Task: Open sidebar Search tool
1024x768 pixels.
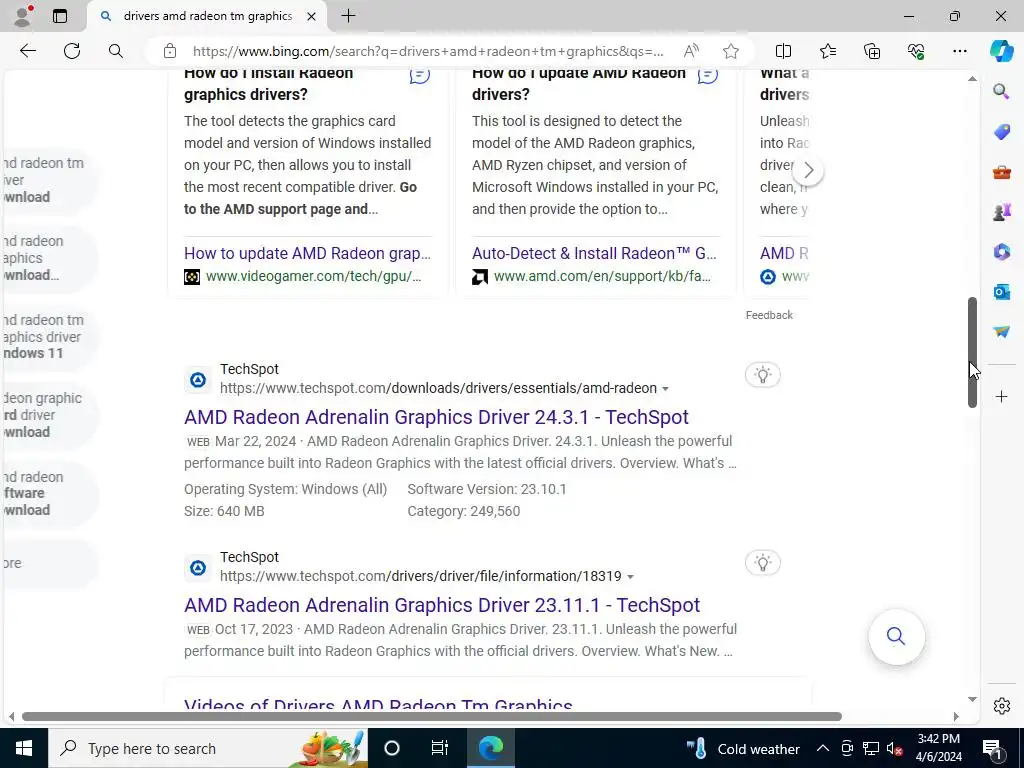Action: point(1001,91)
